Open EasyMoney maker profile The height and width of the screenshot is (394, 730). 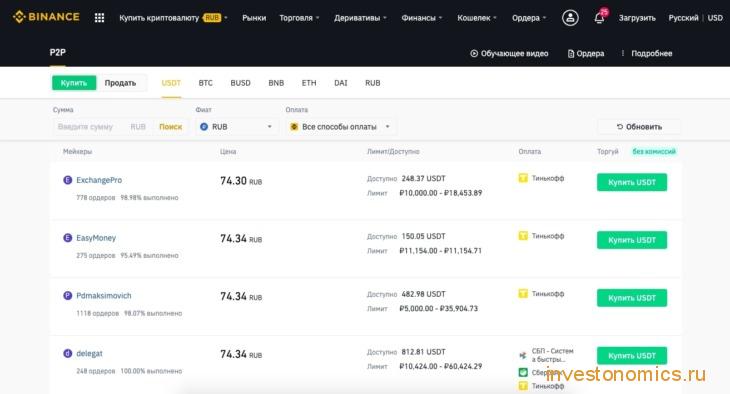tap(96, 238)
